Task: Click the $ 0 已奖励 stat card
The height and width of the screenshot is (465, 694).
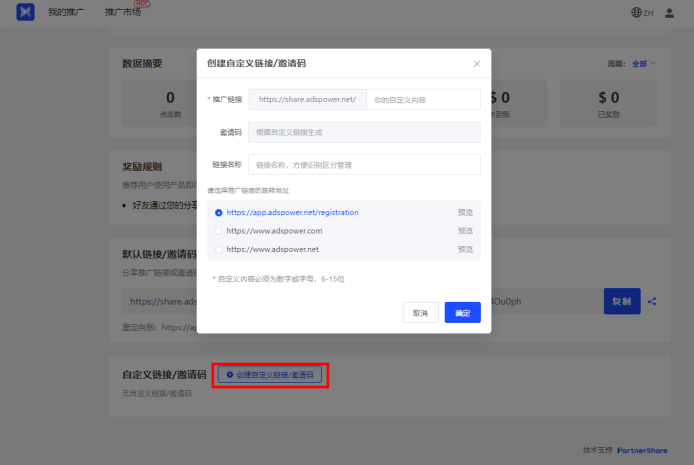Action: pyautogui.click(x=609, y=104)
